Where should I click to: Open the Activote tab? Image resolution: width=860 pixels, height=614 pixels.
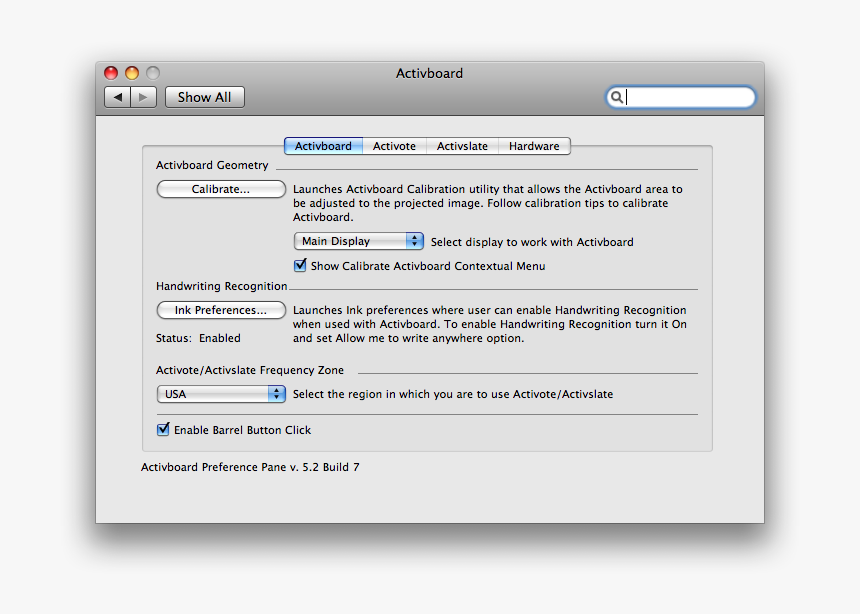pos(394,146)
